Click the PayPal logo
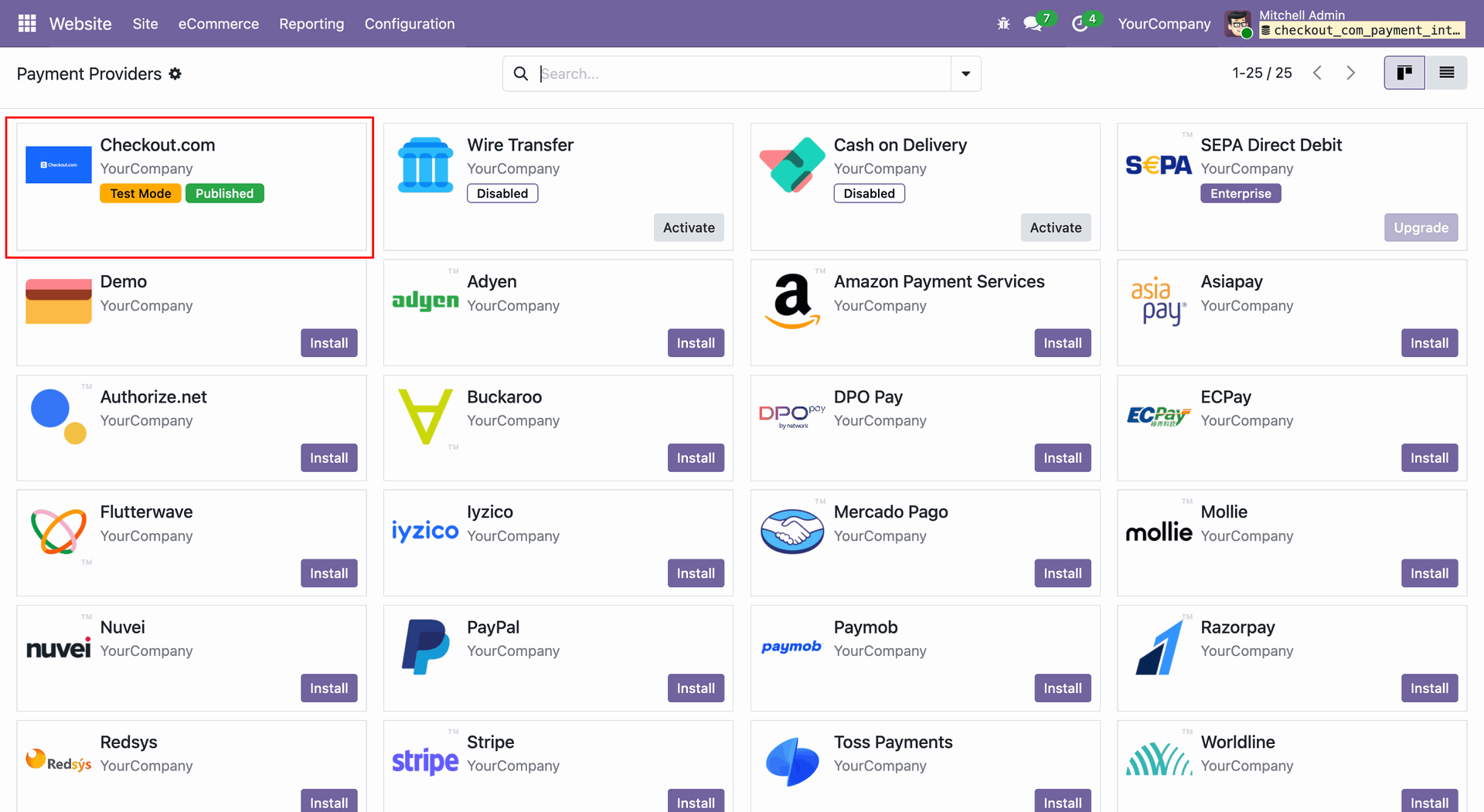The image size is (1484, 812). coord(425,647)
